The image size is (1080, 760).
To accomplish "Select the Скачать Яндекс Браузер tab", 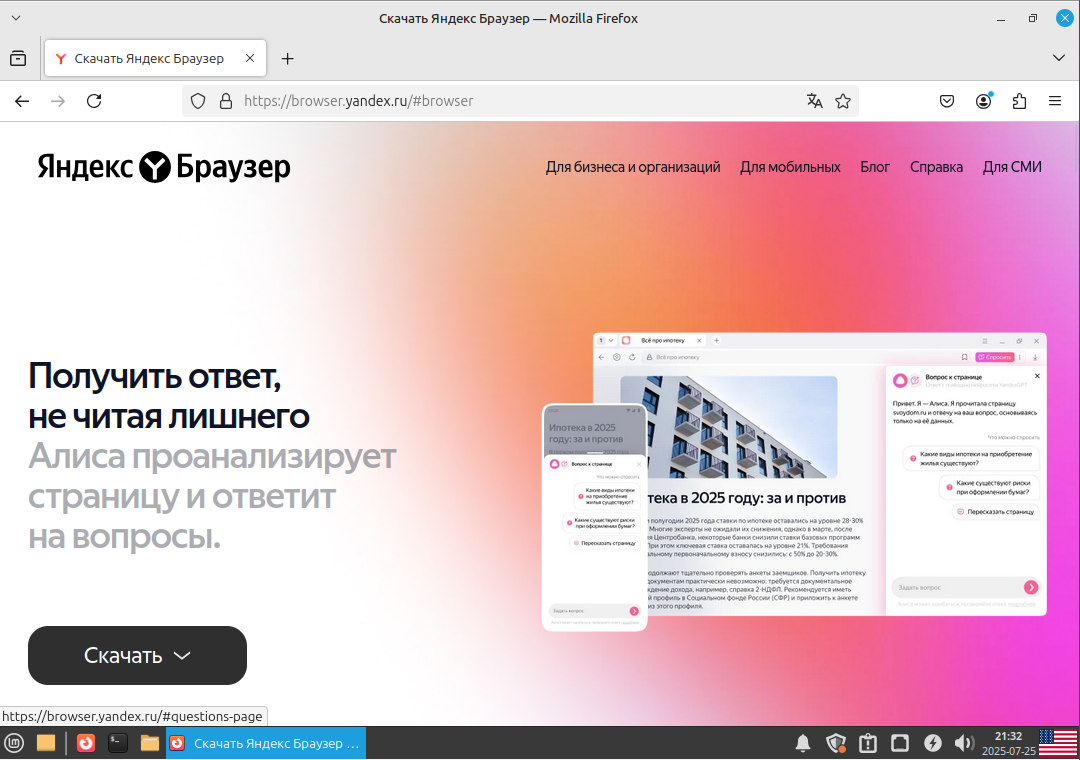I will pos(150,58).
